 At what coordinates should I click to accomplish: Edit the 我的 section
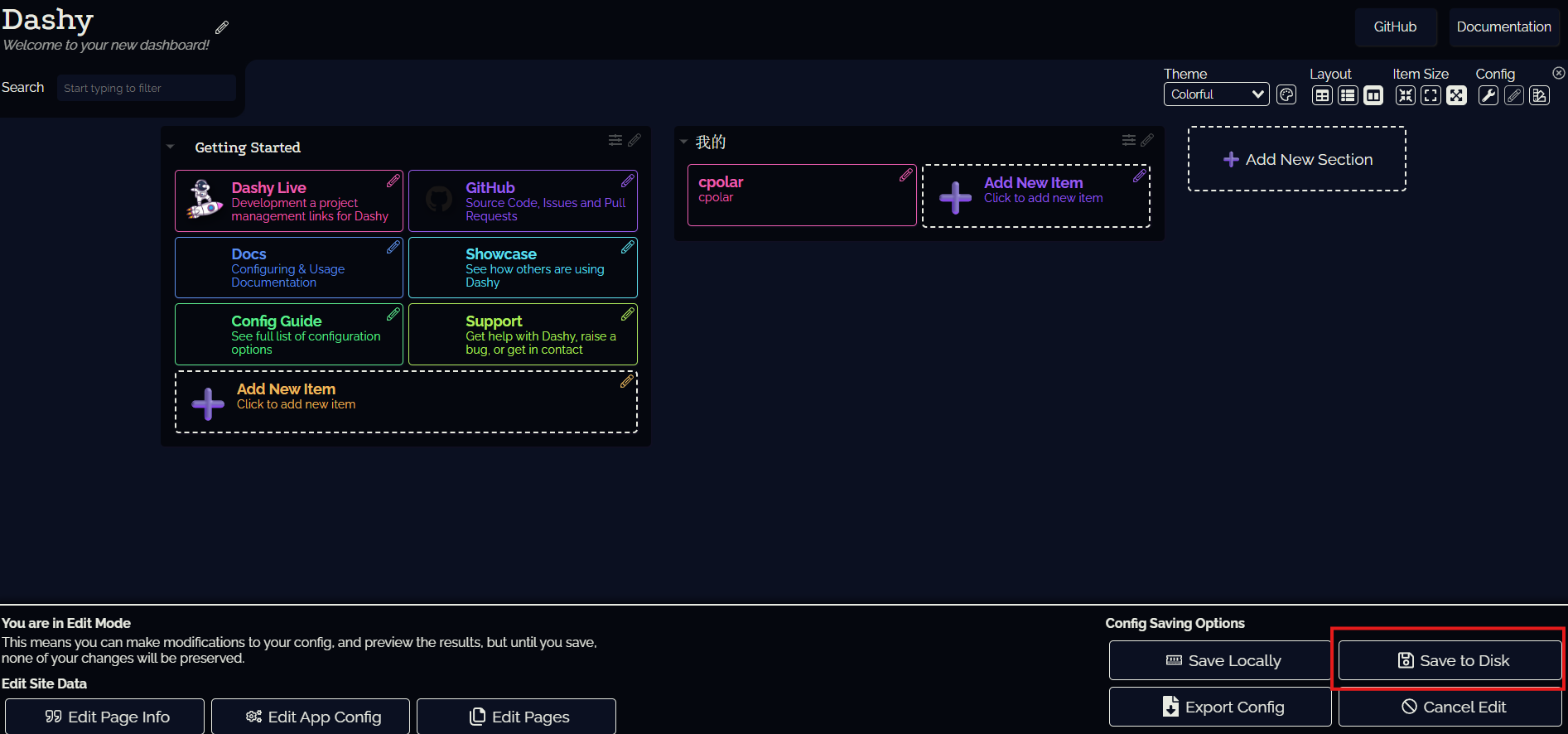[1147, 140]
